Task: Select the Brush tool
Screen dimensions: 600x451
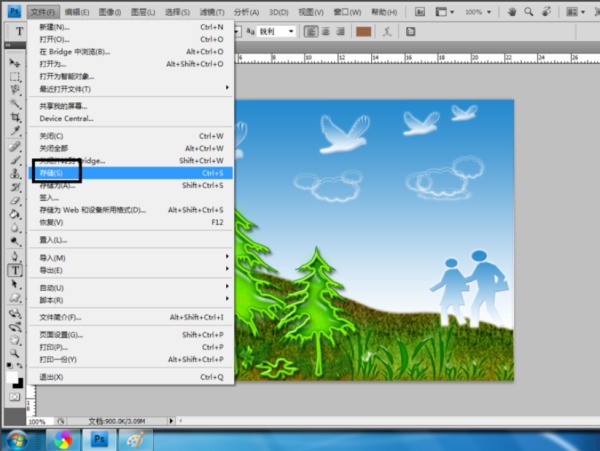Action: [16, 159]
